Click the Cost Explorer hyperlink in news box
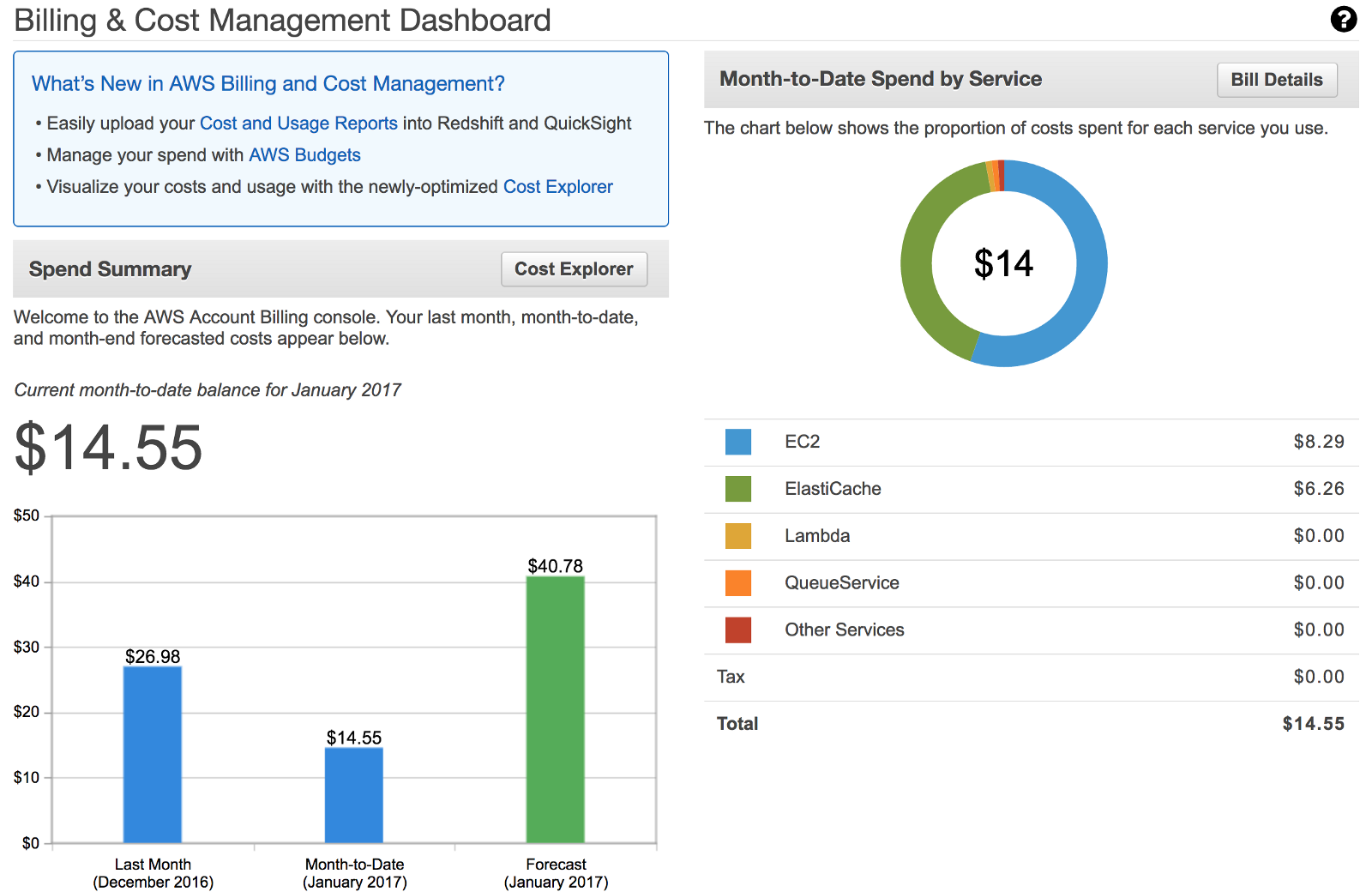Screen dimensions: 1372x892 557,187
